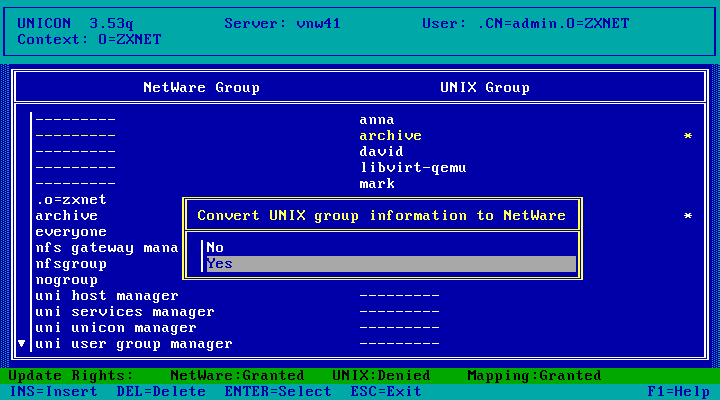720x400 pixels.
Task: Select the anna UNIX group
Action: [x=377, y=120]
